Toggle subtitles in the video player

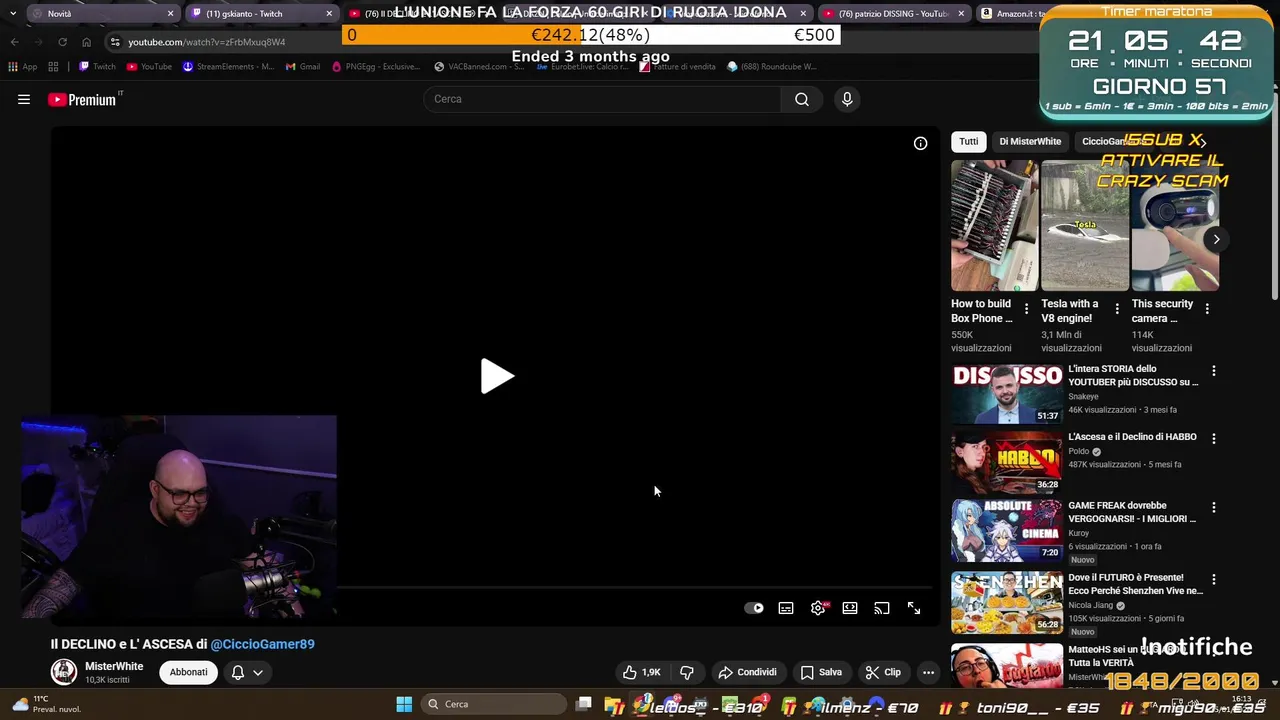click(x=786, y=608)
